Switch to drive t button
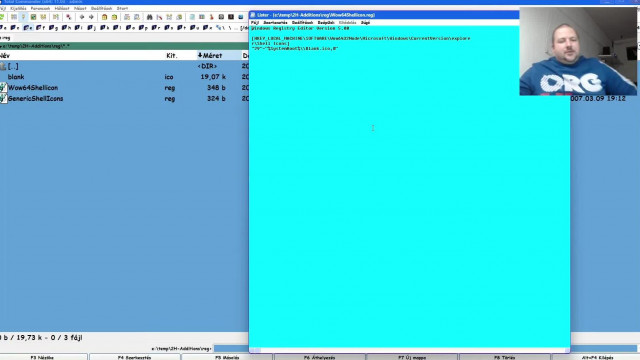 182,28
